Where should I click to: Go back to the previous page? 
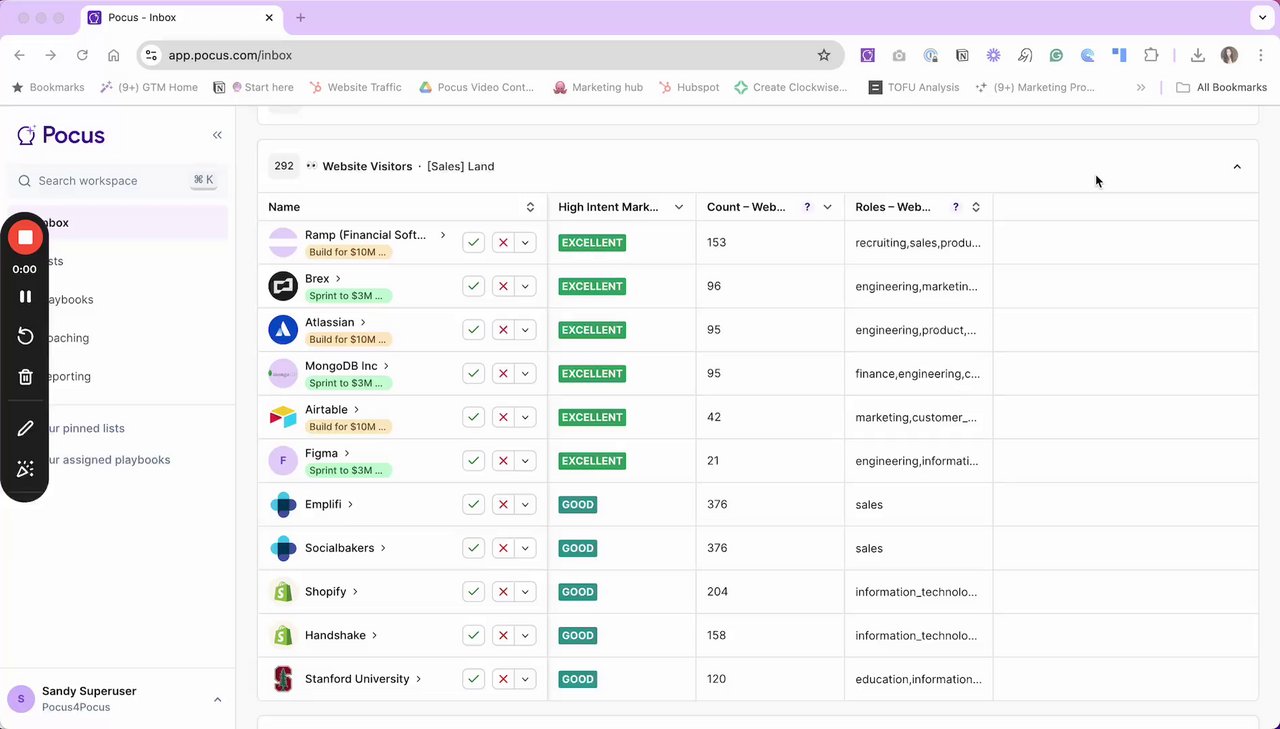tap(20, 55)
